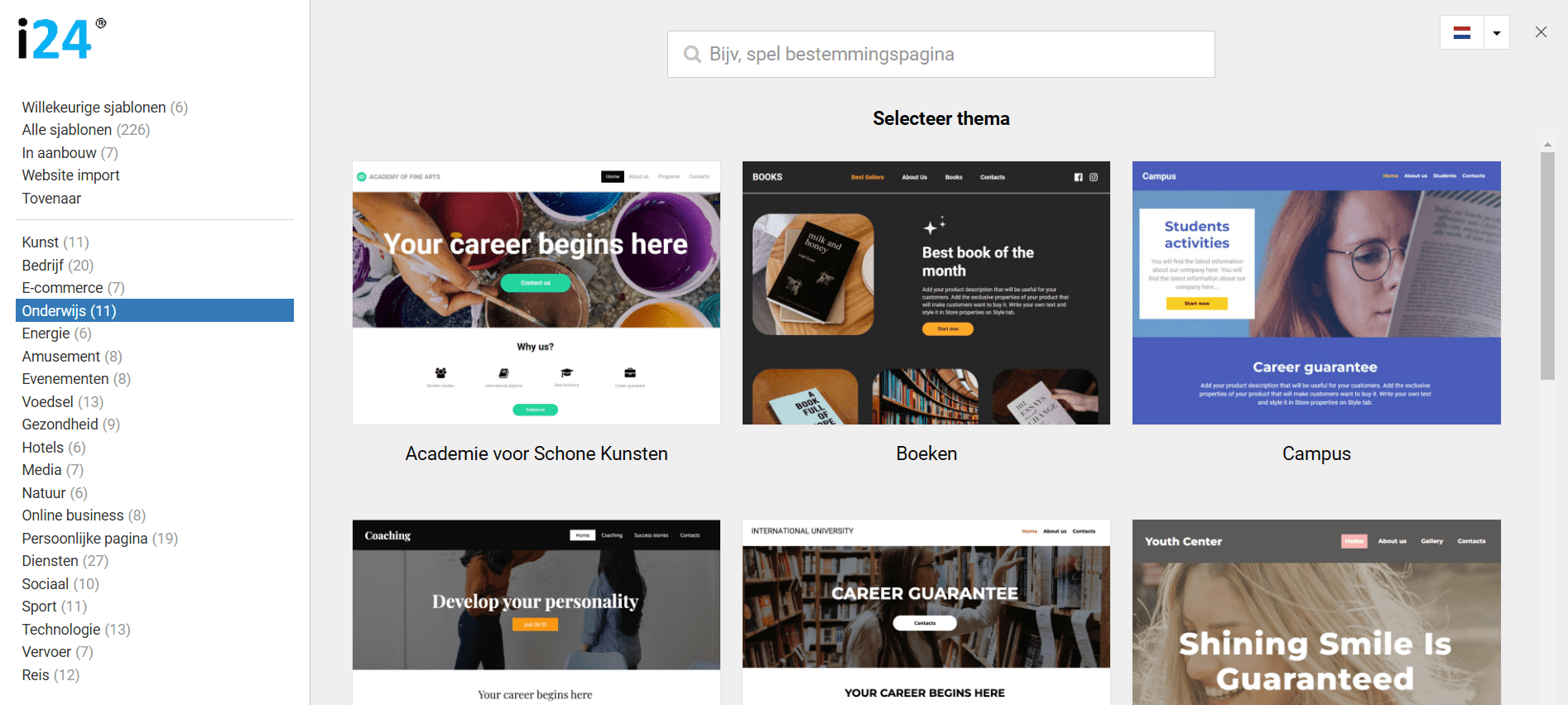The width and height of the screenshot is (1568, 705).
Task: Pick the Campus theme thumbnail
Action: tap(1316, 293)
